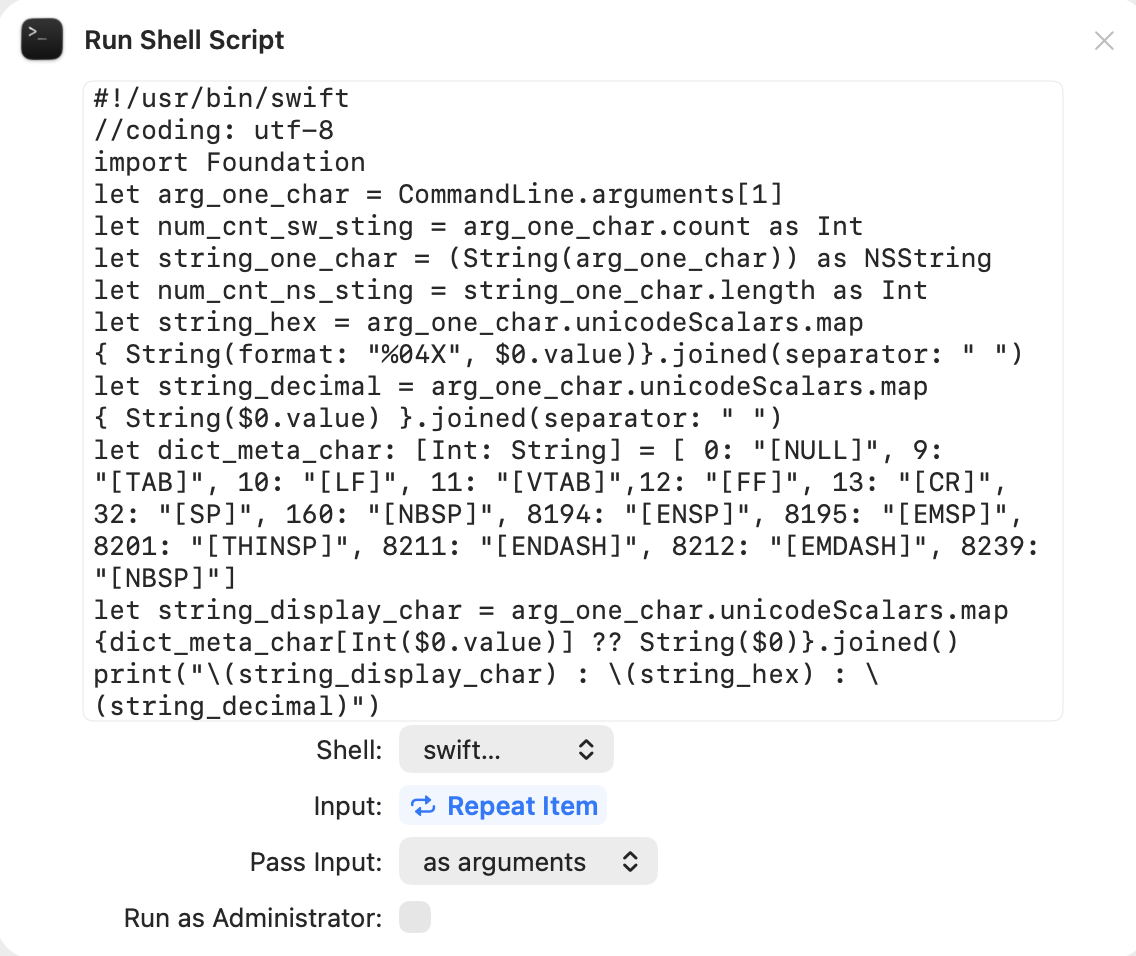The height and width of the screenshot is (956, 1136).
Task: Click the '#!/usr/bin/swift' shebang line
Action: (x=222, y=98)
